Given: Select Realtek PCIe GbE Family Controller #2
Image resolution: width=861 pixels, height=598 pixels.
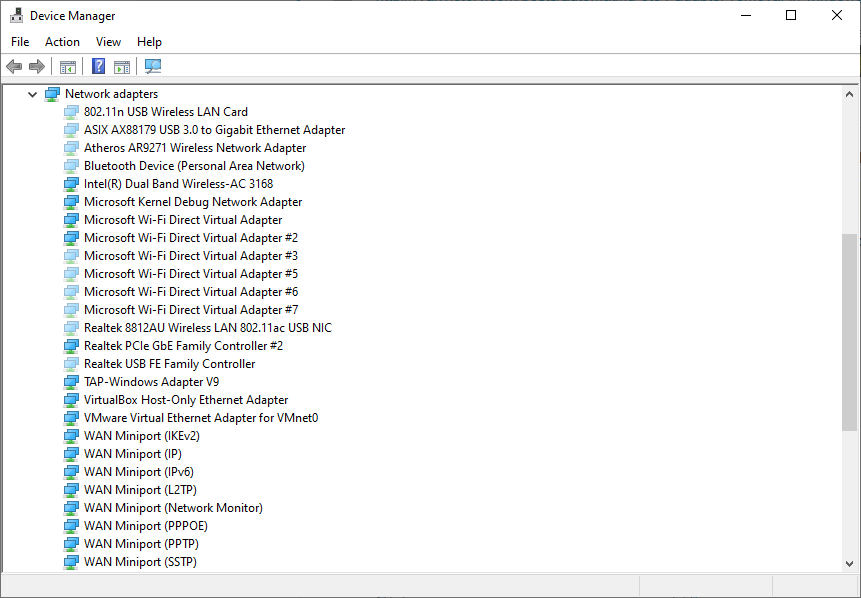Looking at the screenshot, I should [x=183, y=346].
